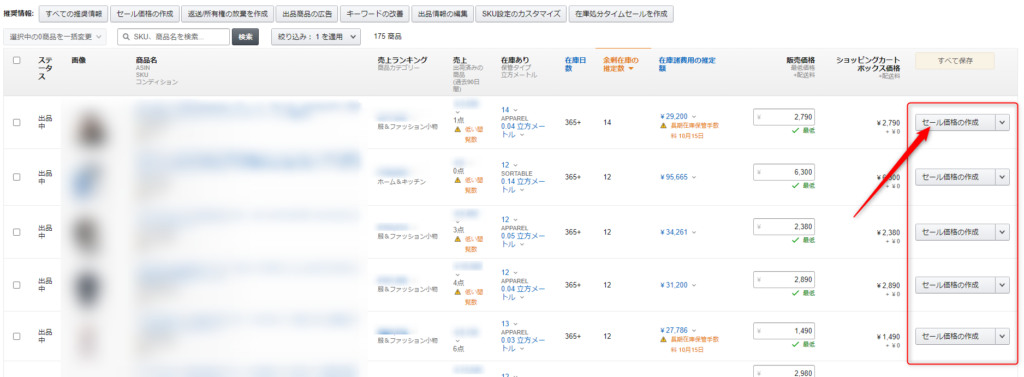Select the キーワードの改善 recommendation filter
The height and width of the screenshot is (377, 1024).
coord(376,14)
